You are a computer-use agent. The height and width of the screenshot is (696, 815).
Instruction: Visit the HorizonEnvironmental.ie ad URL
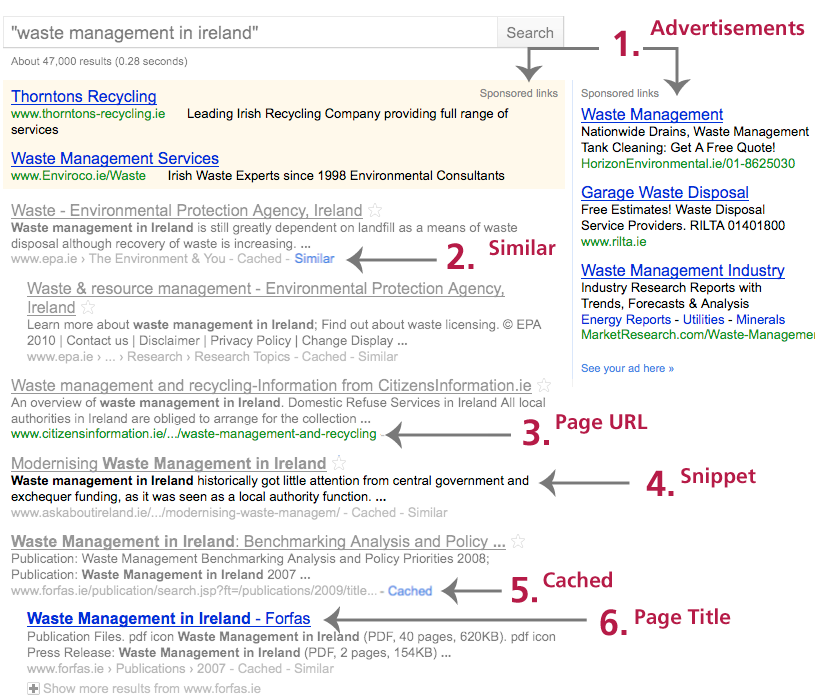(x=688, y=164)
